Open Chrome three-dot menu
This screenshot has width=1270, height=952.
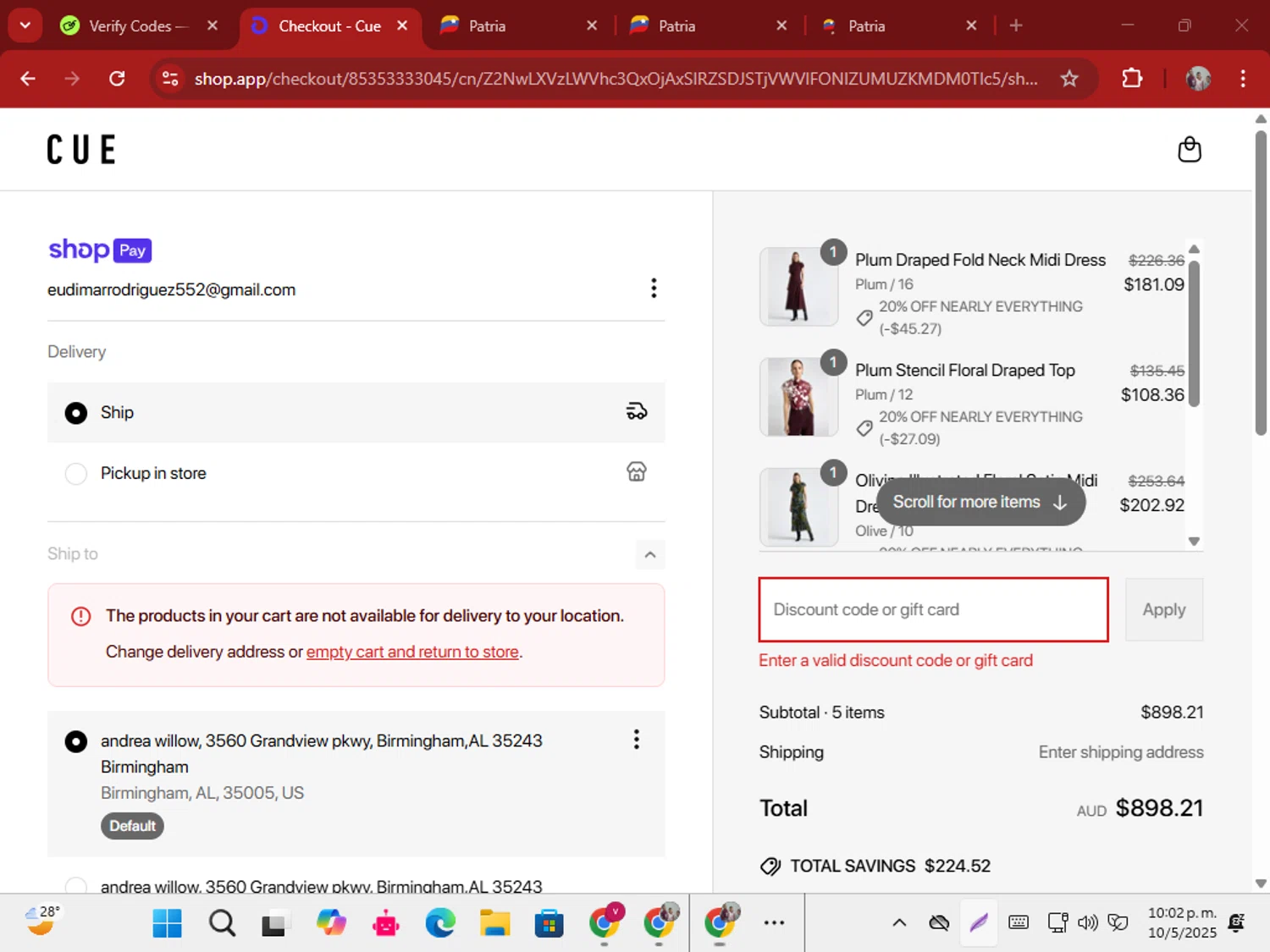point(1243,79)
